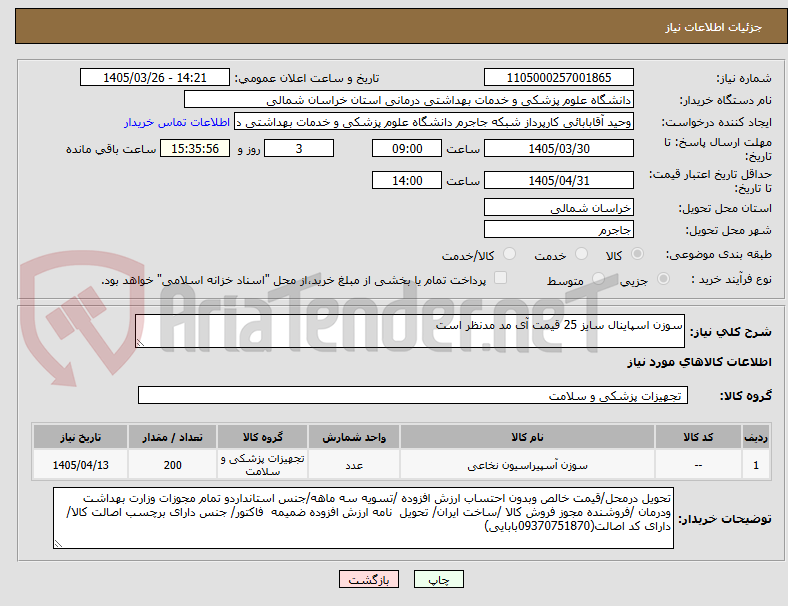
Task: Open the اطلاعات تماس خریدار link
Action: tap(177, 122)
